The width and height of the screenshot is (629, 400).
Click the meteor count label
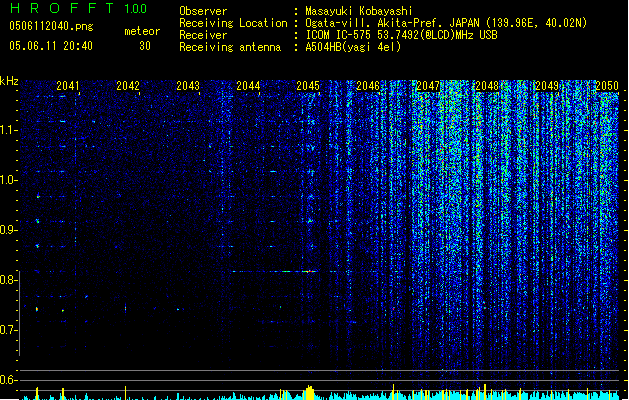[x=142, y=31]
